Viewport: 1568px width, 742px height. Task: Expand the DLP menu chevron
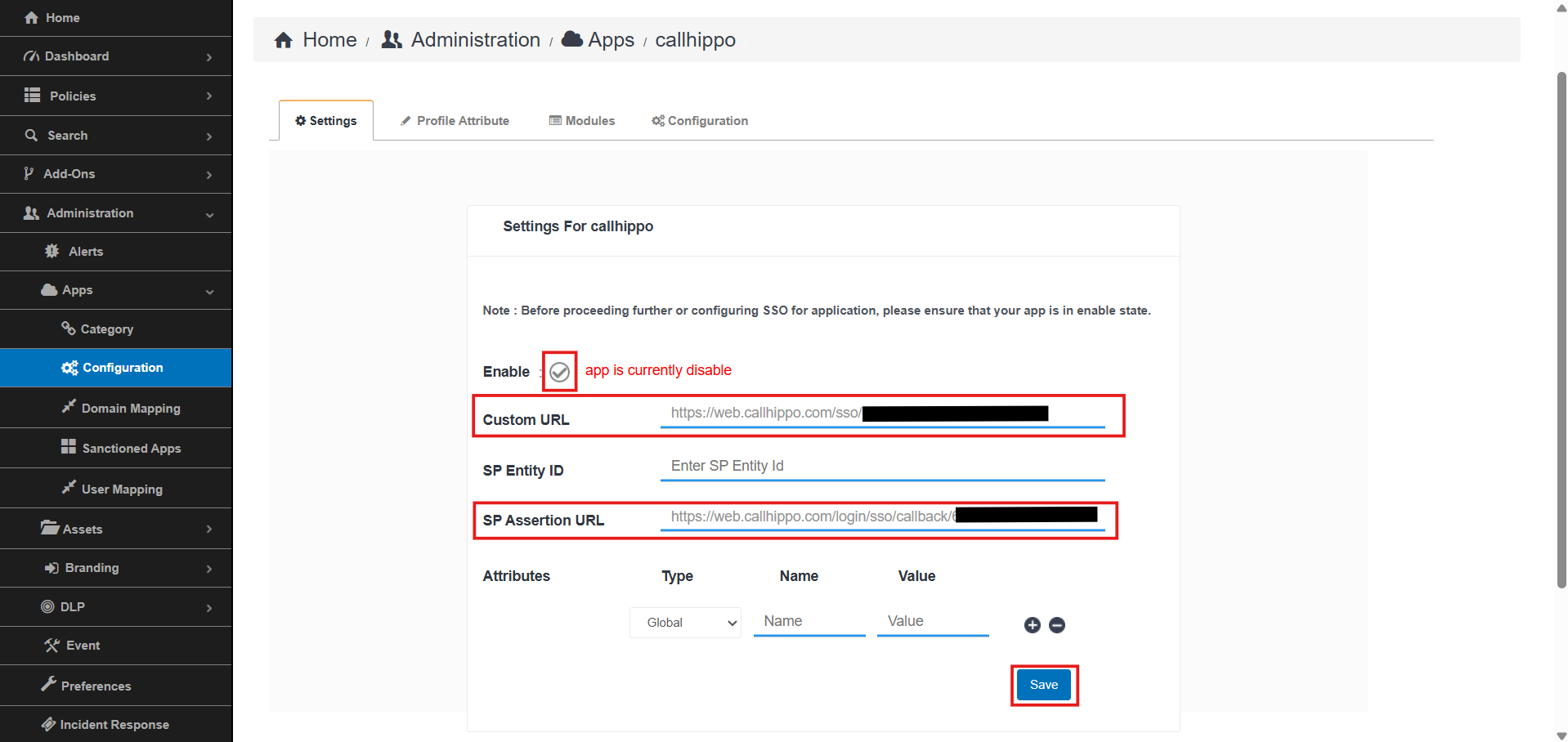(209, 608)
